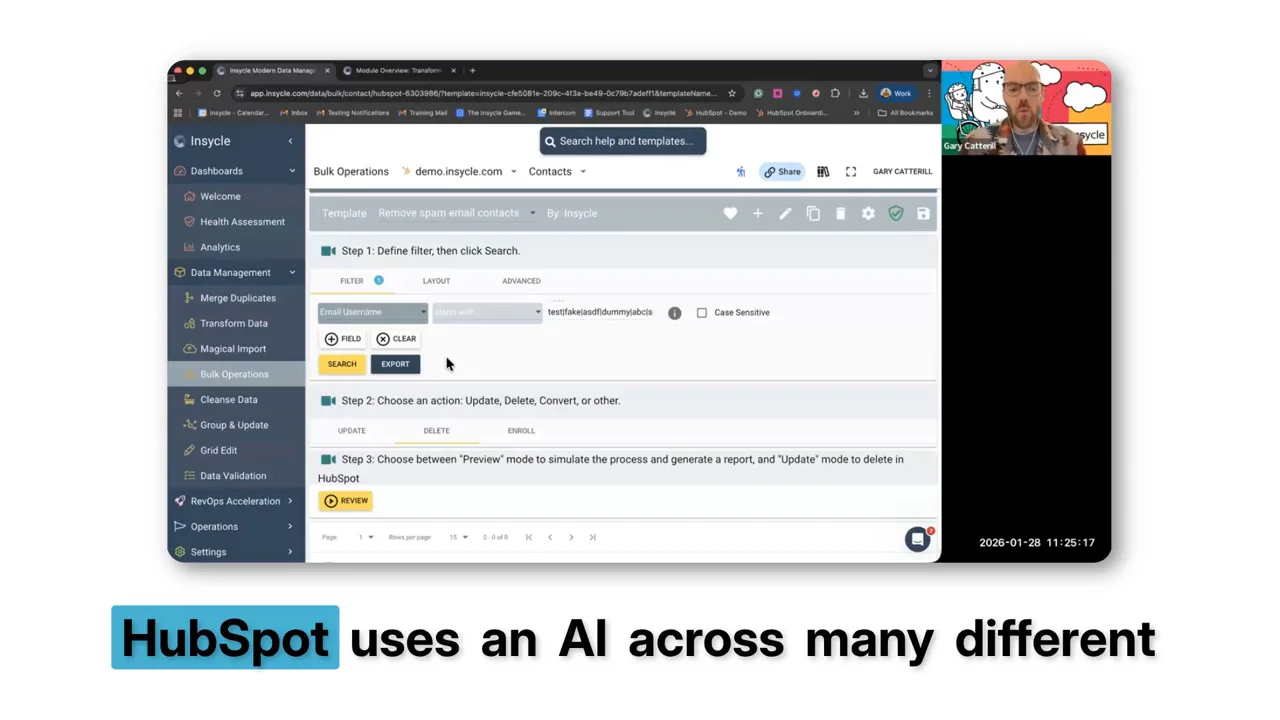Screen dimensions: 1280x720
Task: Save the template with the floppy disk icon
Action: click(923, 213)
